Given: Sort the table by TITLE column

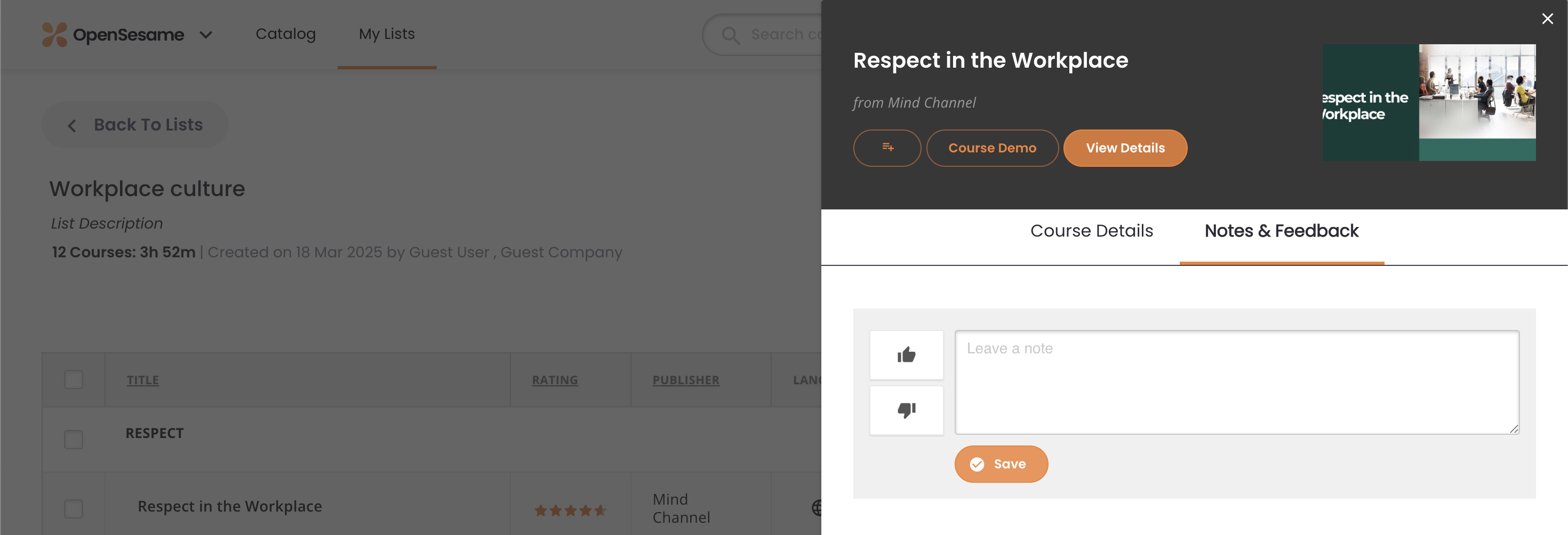Looking at the screenshot, I should [142, 380].
